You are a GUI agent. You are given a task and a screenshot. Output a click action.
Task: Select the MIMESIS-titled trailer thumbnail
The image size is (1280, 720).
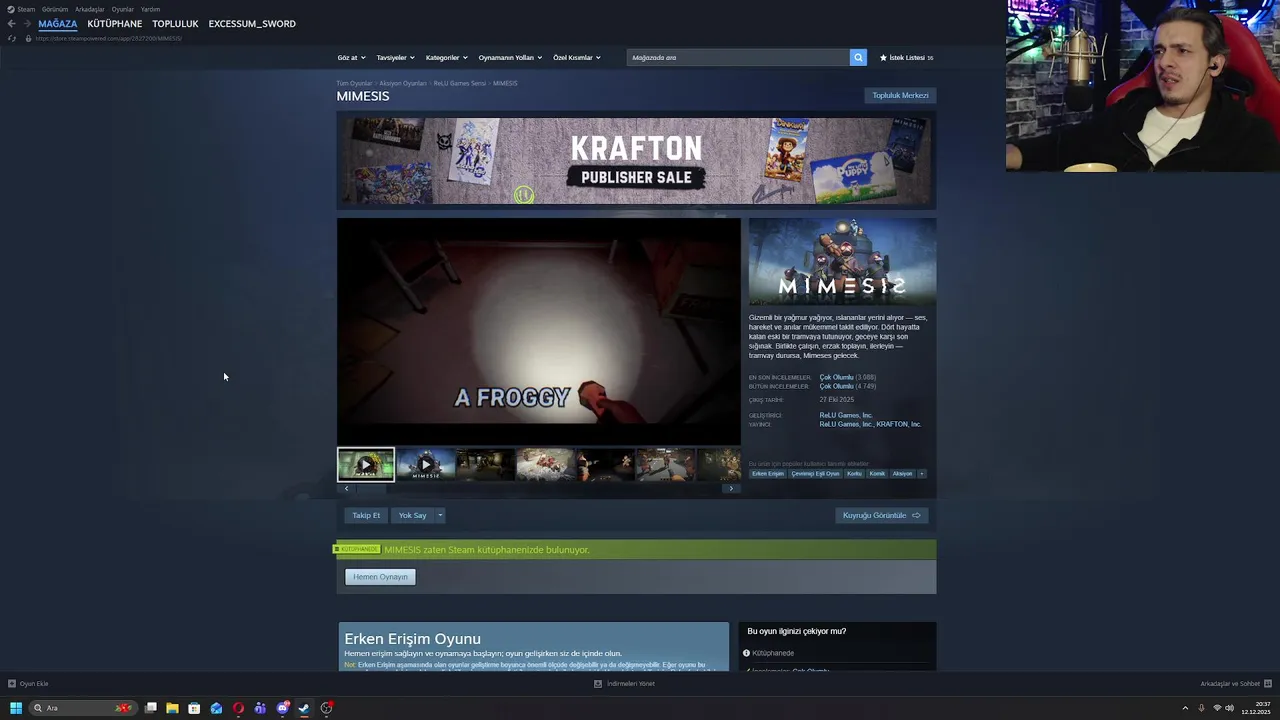point(426,465)
